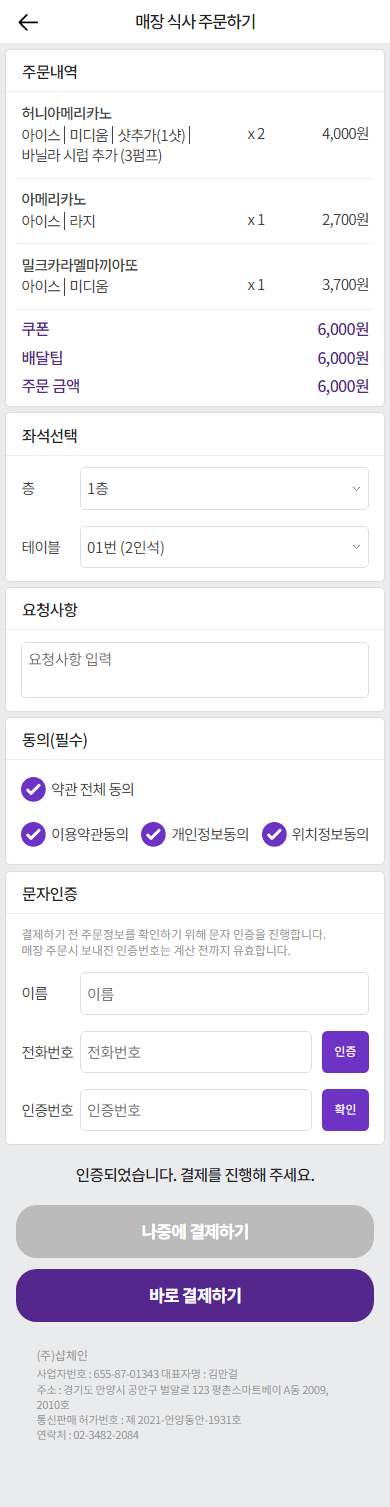Focus the 전화번호 input field

coord(196,1052)
